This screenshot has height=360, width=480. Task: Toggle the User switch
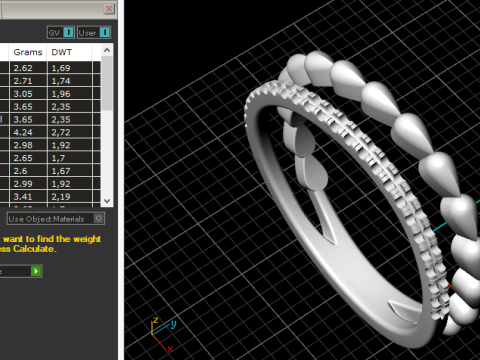(94, 33)
